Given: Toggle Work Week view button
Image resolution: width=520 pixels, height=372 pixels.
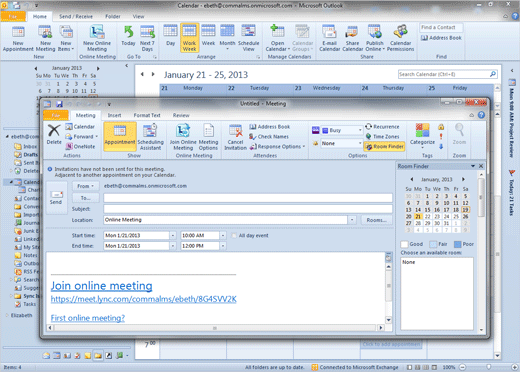Looking at the screenshot, I should point(189,38).
